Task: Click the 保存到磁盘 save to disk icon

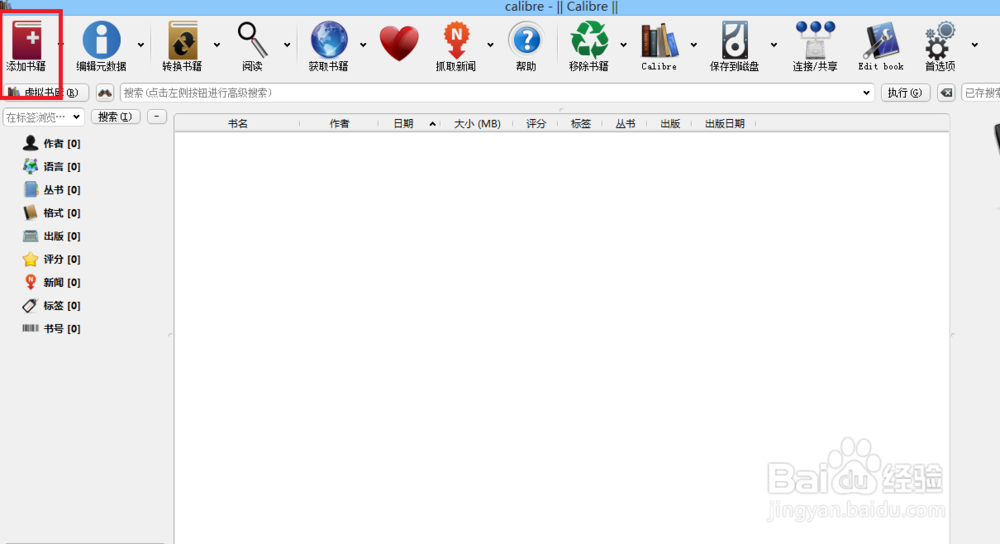Action: click(x=735, y=40)
